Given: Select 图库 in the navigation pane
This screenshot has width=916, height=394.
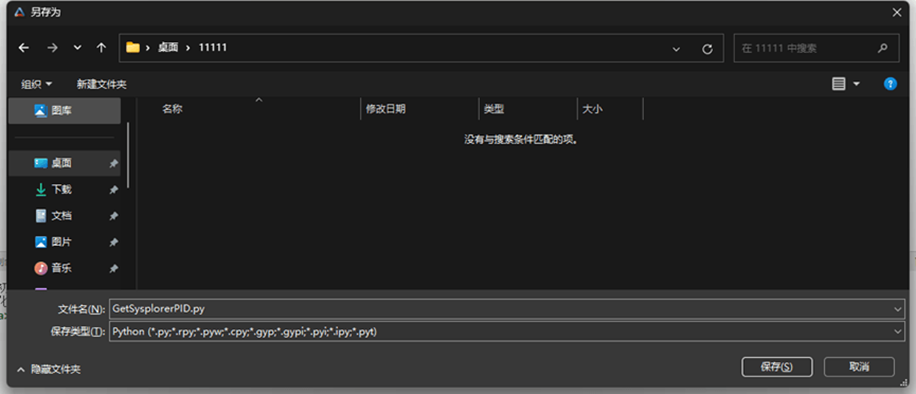Looking at the screenshot, I should [64, 110].
